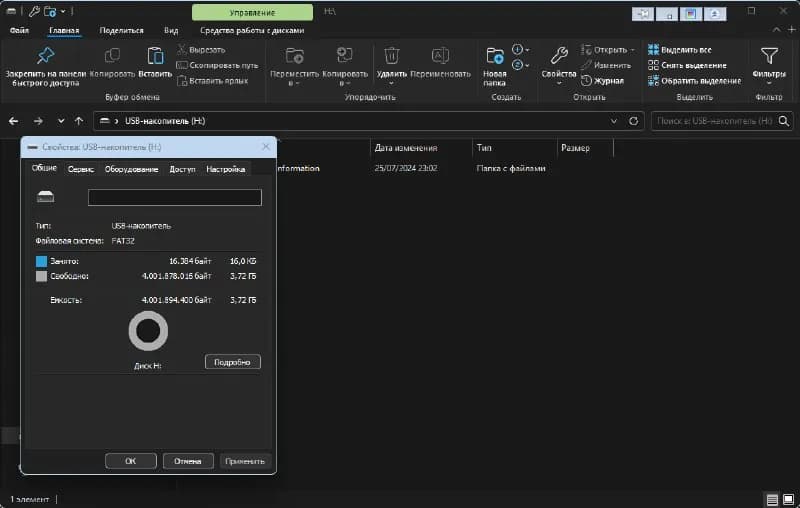This screenshot has height=508, width=800.
Task: Expand the Открыть dropdown arrow
Action: pos(633,50)
